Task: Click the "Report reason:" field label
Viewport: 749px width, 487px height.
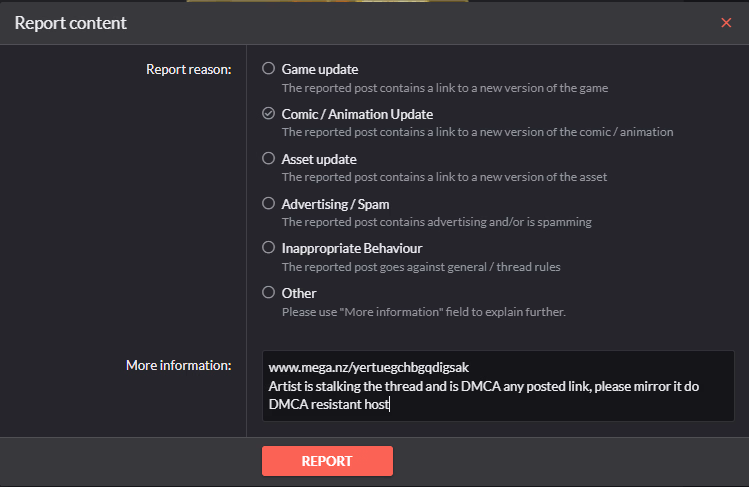Action: [188, 70]
